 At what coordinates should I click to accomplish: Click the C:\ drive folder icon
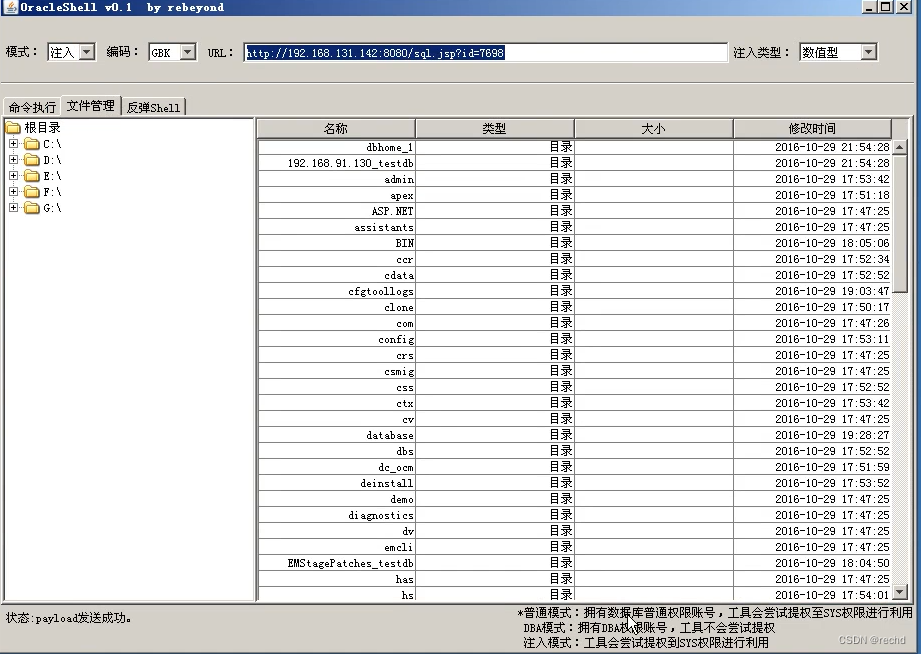click(32, 143)
